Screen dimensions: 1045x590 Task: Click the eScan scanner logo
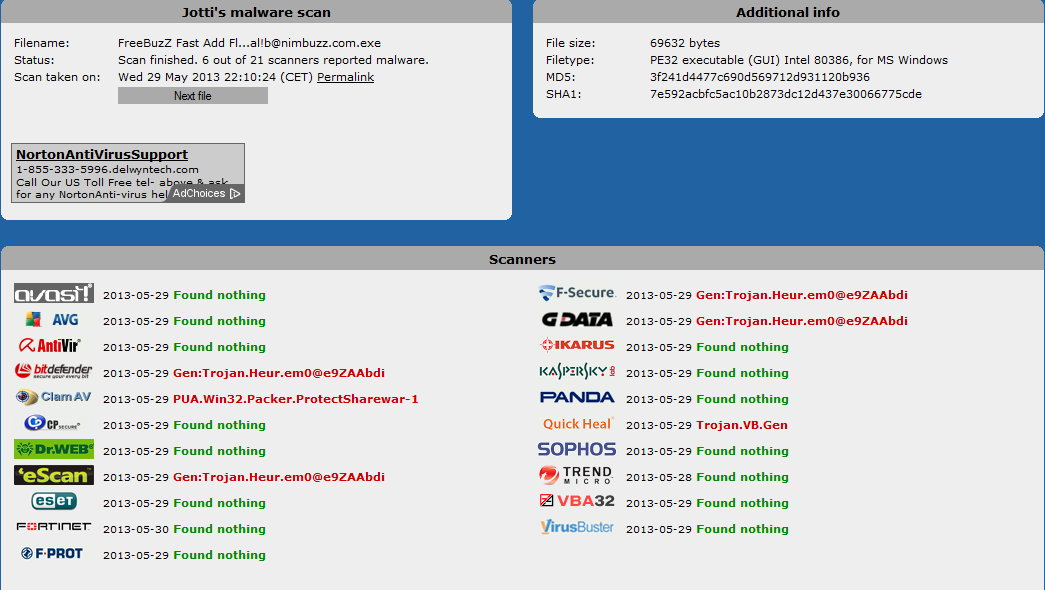pyautogui.click(x=54, y=475)
